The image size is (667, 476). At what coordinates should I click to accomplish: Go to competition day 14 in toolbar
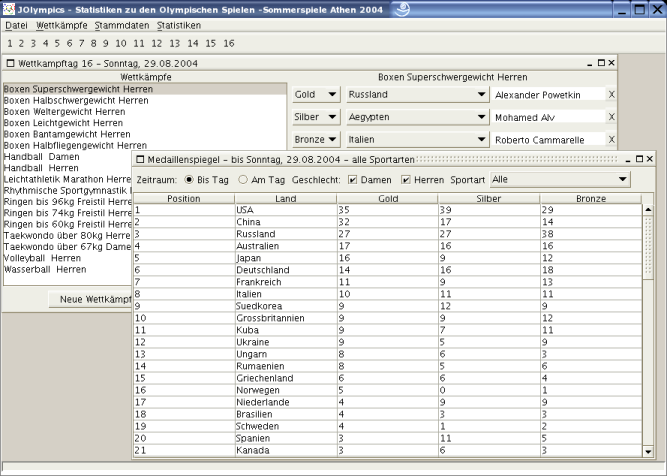193,43
